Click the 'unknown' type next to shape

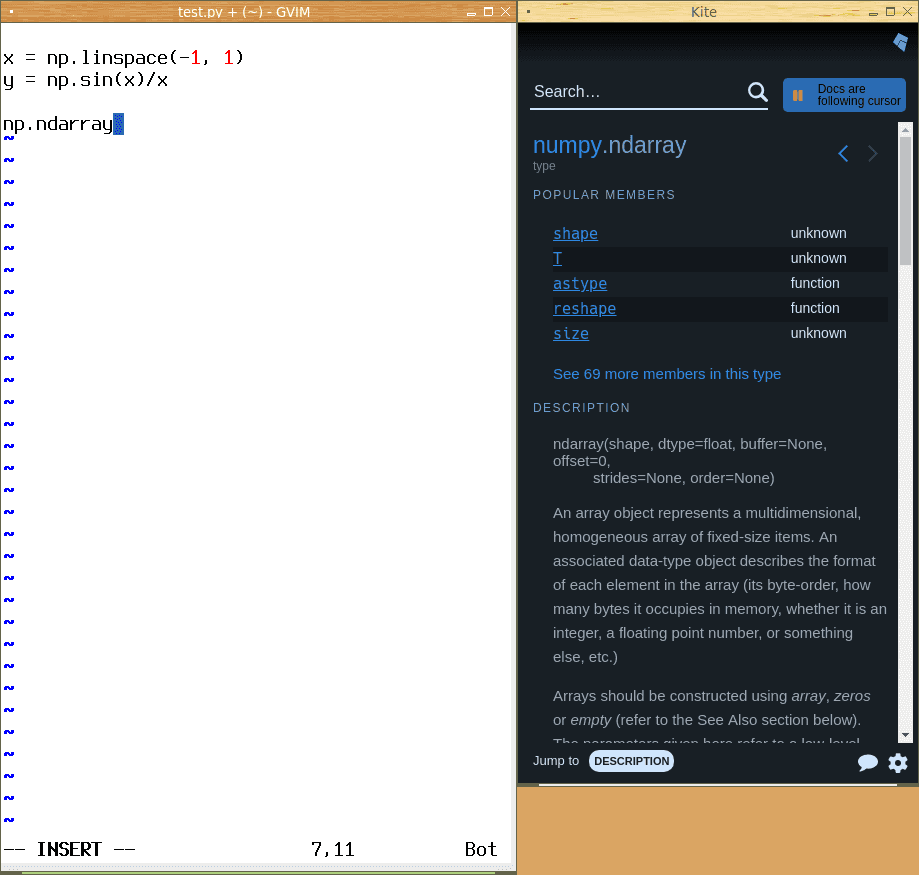(818, 233)
